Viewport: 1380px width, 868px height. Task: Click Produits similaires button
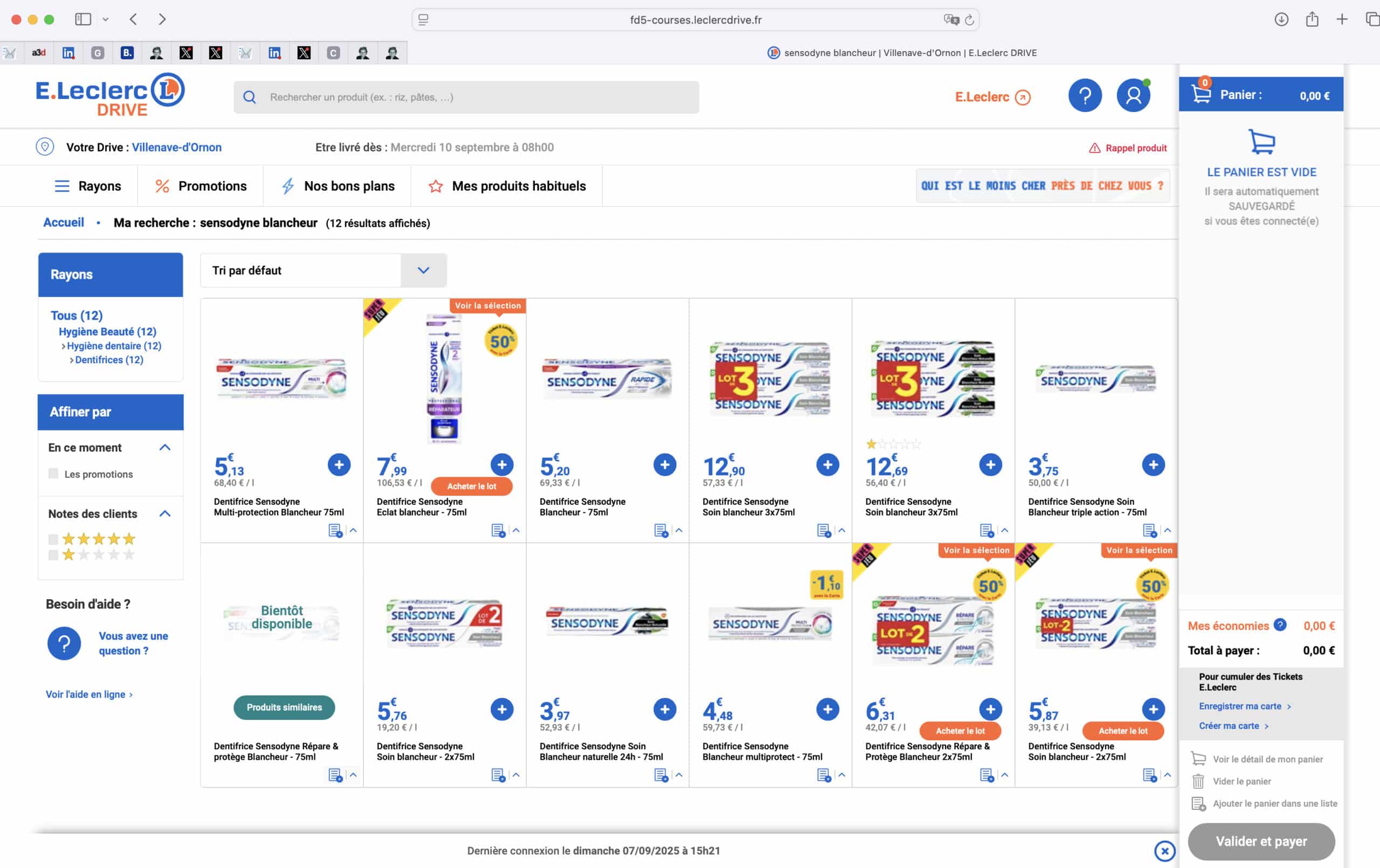coord(284,707)
